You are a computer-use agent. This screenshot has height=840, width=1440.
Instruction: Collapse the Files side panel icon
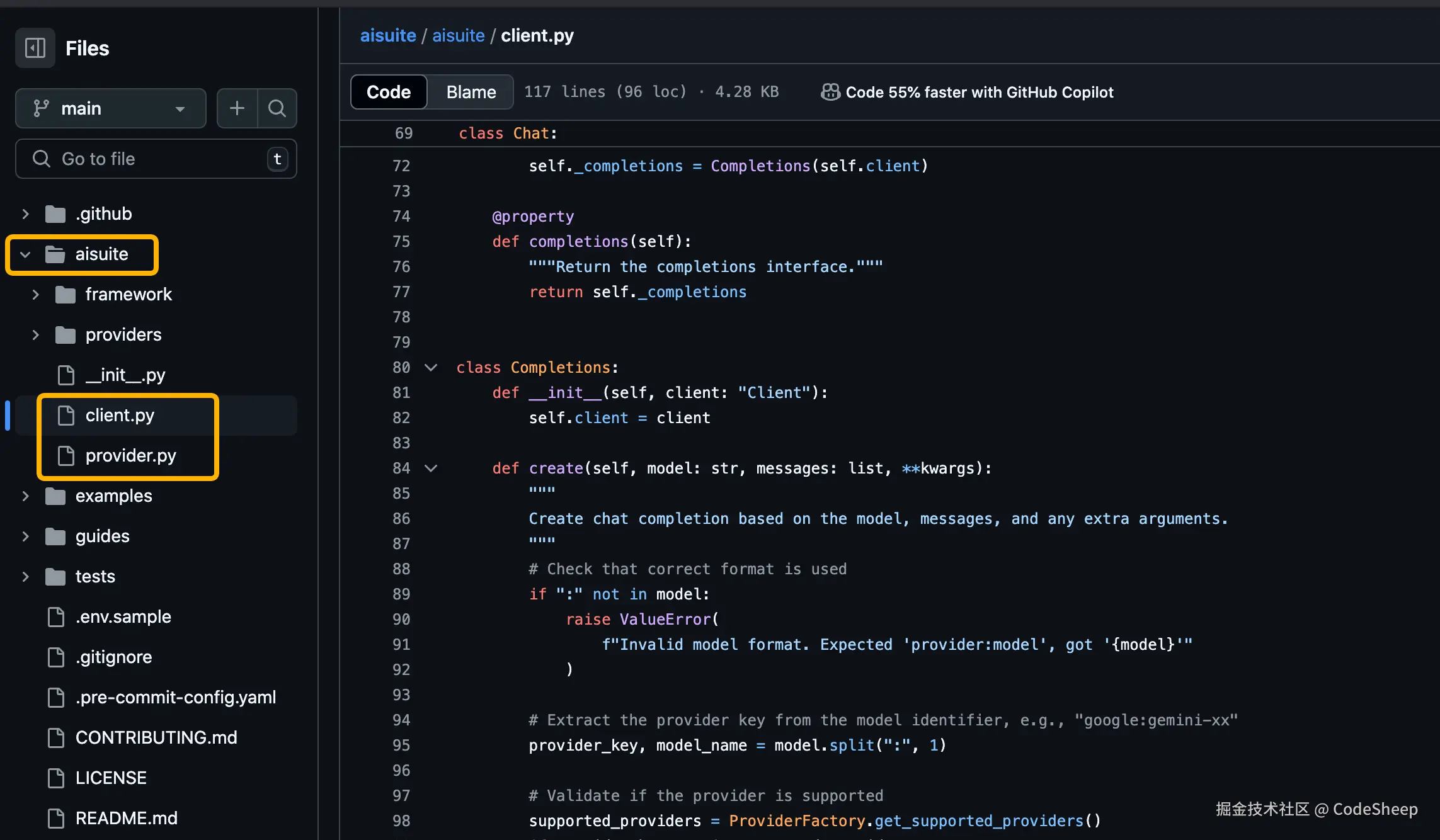point(35,48)
